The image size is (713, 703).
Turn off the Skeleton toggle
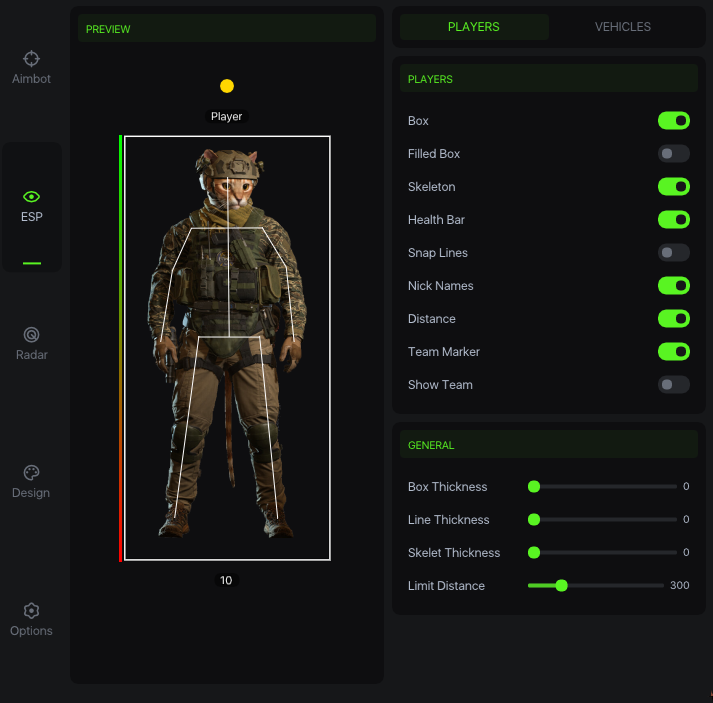click(673, 187)
